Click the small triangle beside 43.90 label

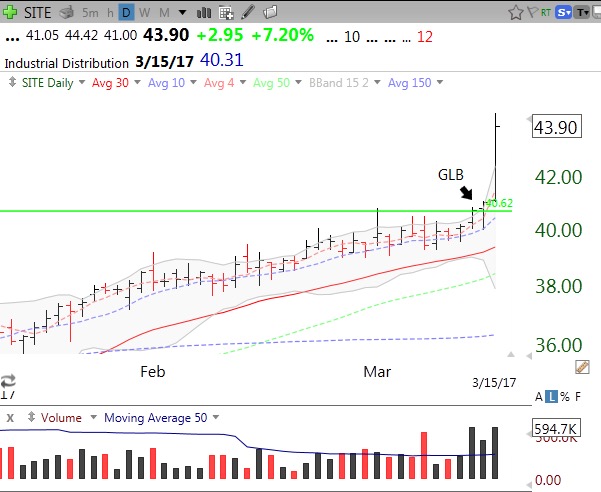[529, 119]
